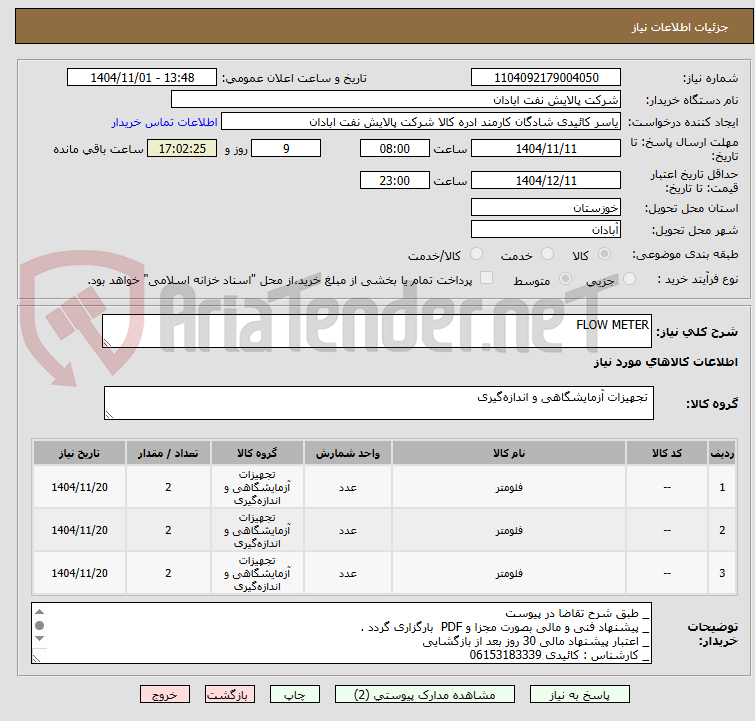This screenshot has width=755, height=721.
Task: Click the گروه کالا table column header
Action: coord(257,453)
